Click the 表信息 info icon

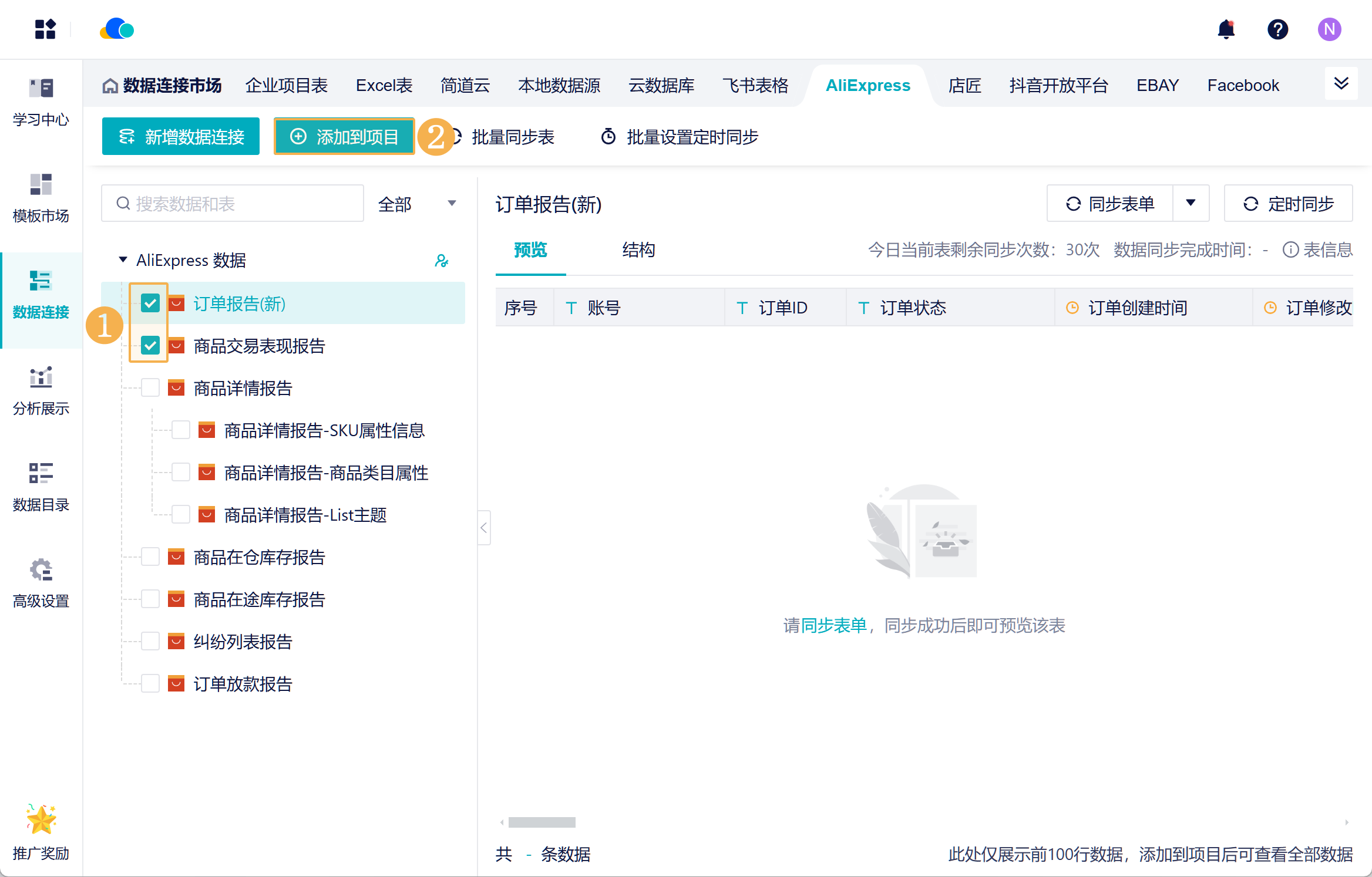[x=1290, y=250]
